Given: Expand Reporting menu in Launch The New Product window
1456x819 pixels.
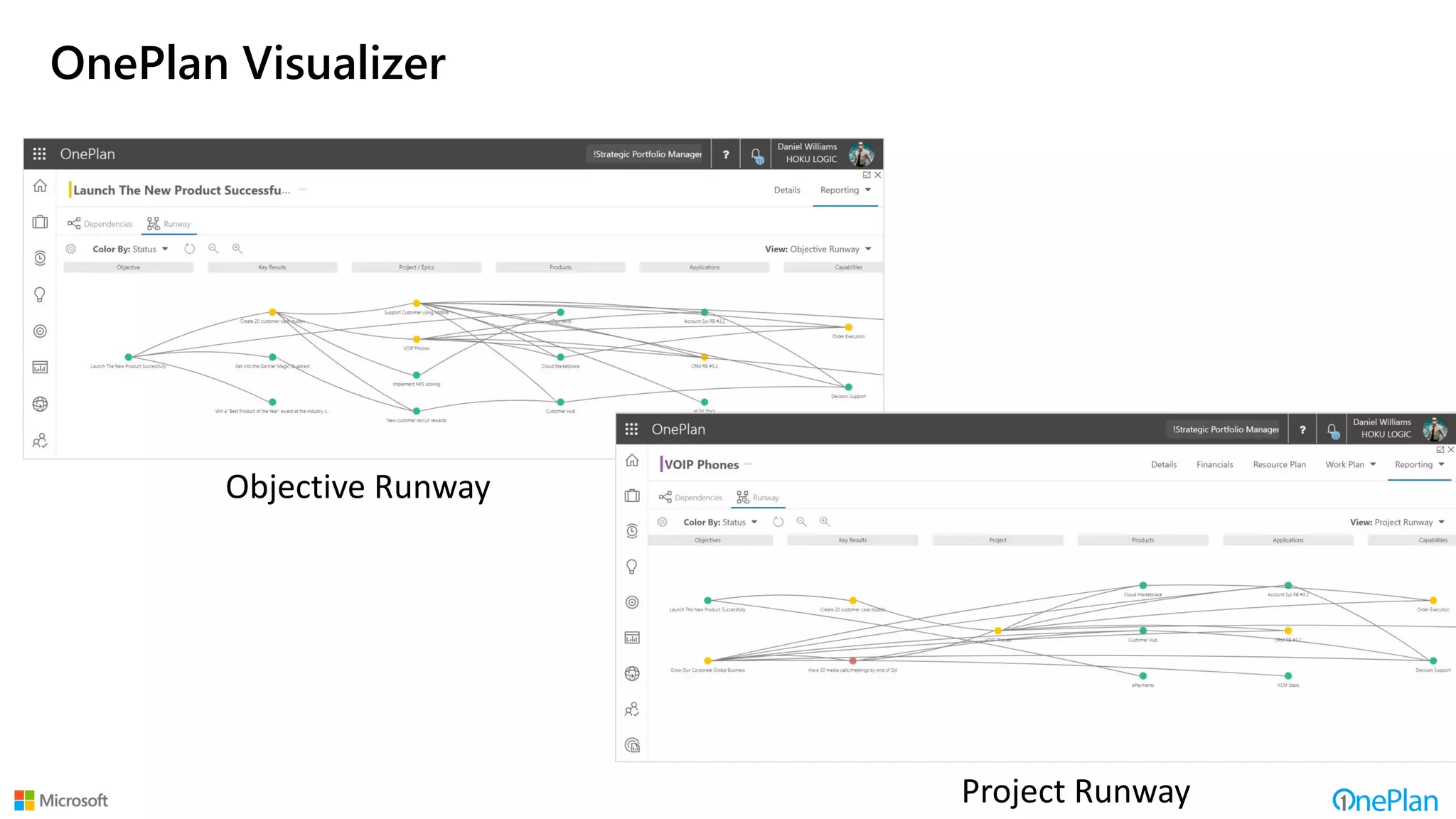Looking at the screenshot, I should [845, 190].
